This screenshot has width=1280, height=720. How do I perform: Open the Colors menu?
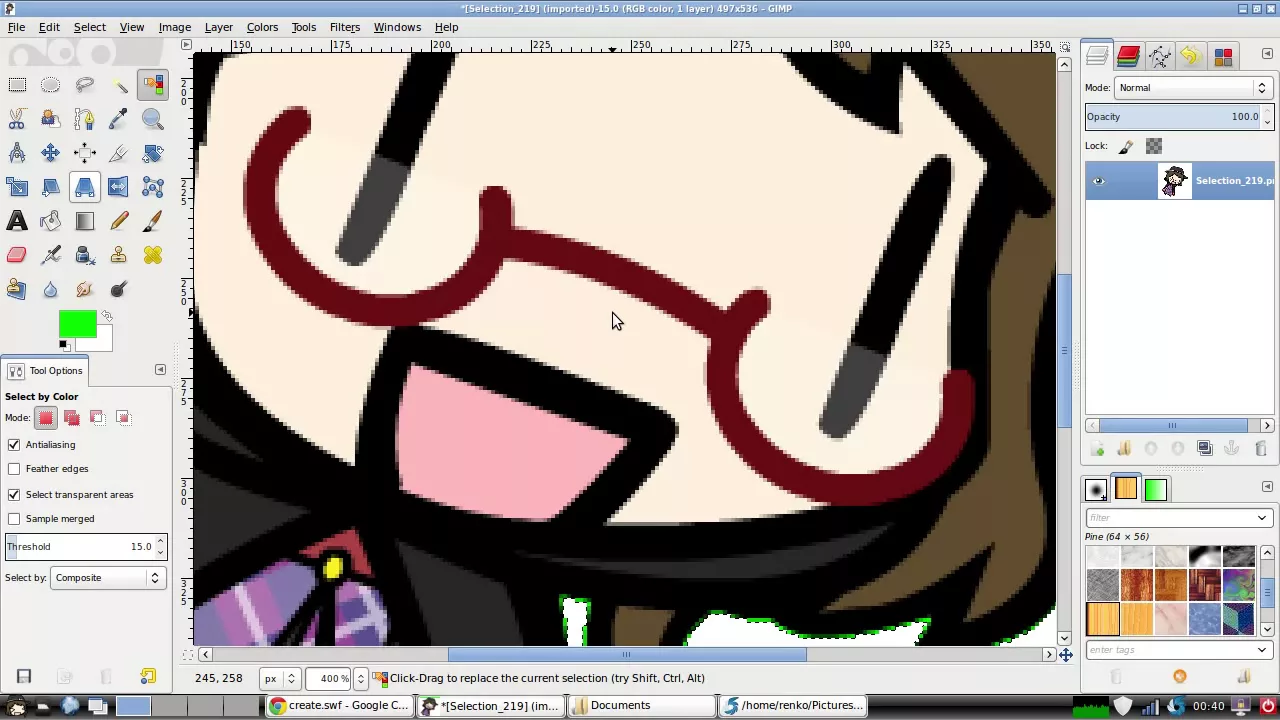point(262,27)
